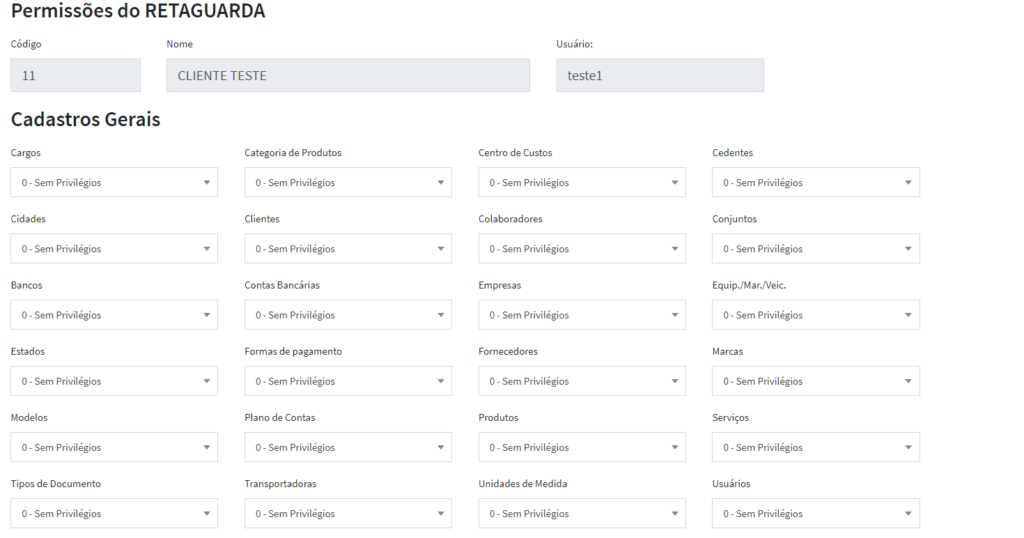This screenshot has width=1024, height=538.
Task: Open the Conjuntos dropdown list
Action: 816,249
